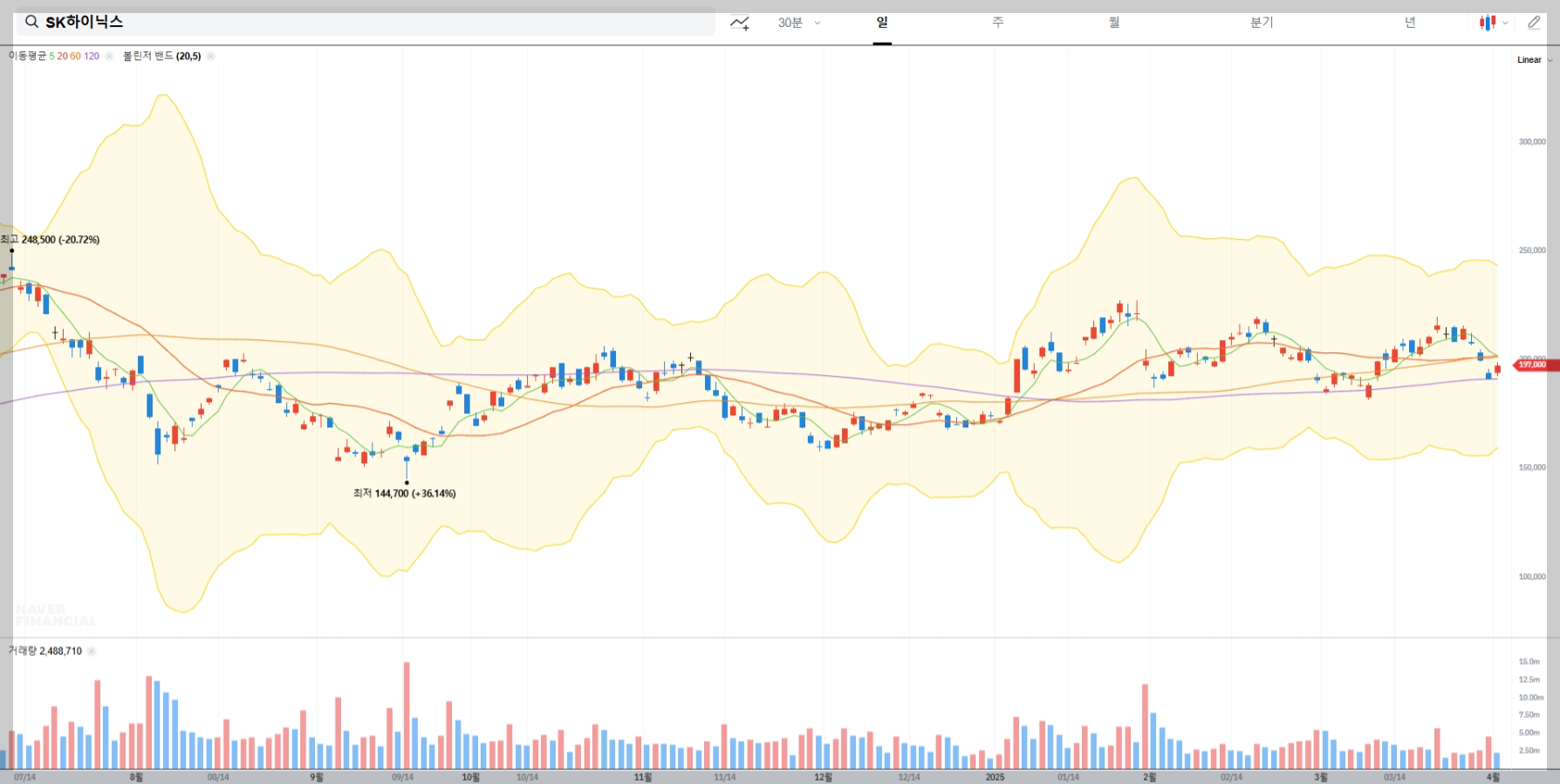
Task: Click the 100,000 price axis label
Action: 1532,576
